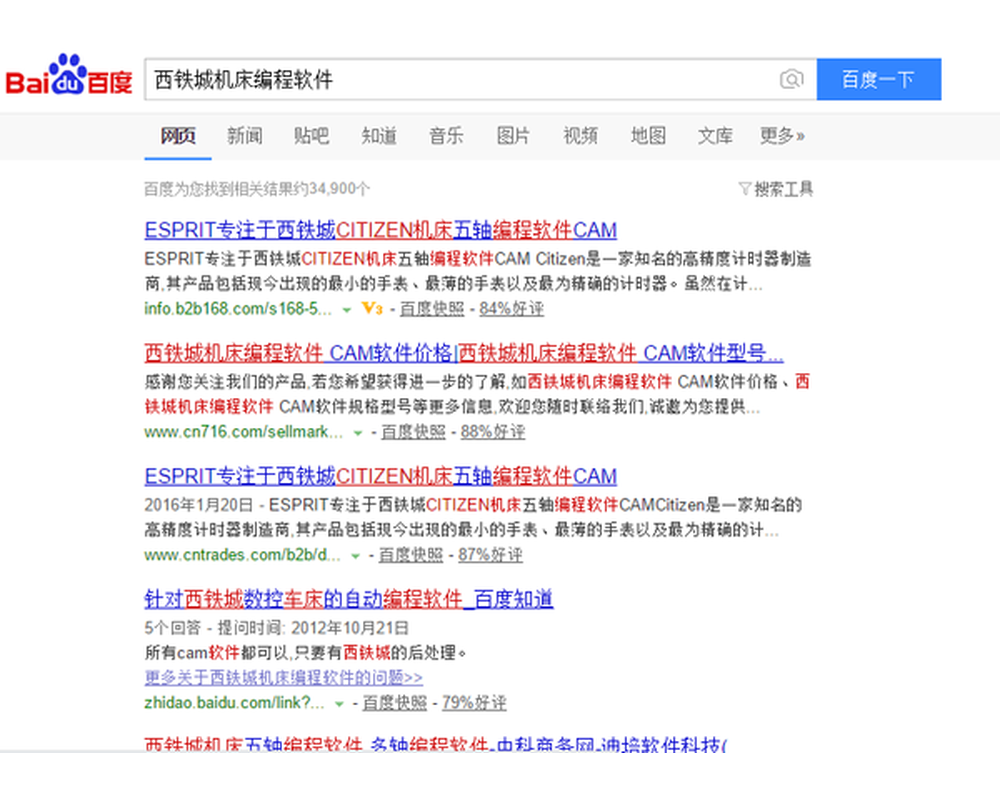1000x800 pixels.
Task: Open camera image search in search box
Action: point(791,80)
